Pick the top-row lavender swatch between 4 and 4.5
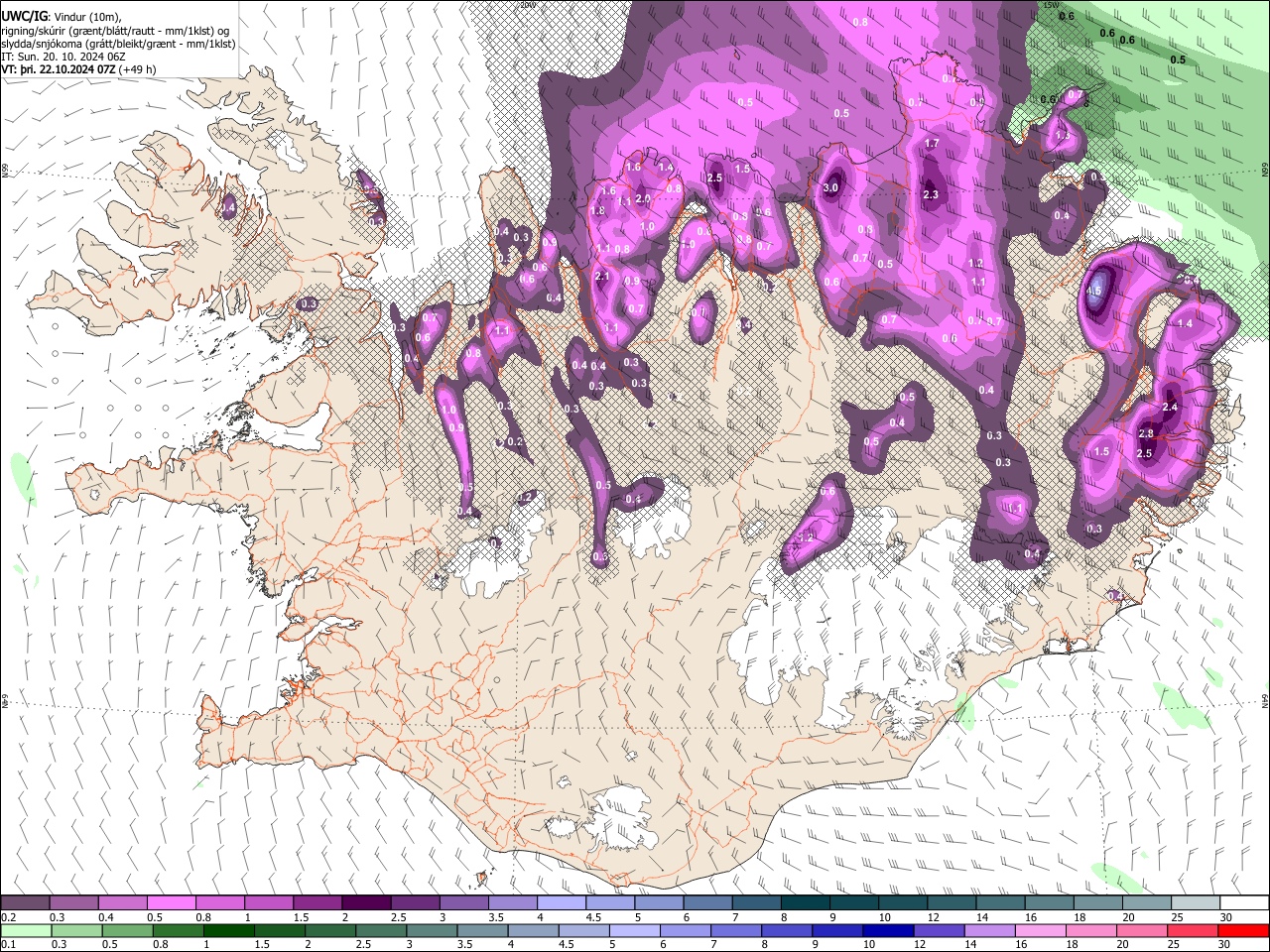The image size is (1270, 952). click(561, 903)
